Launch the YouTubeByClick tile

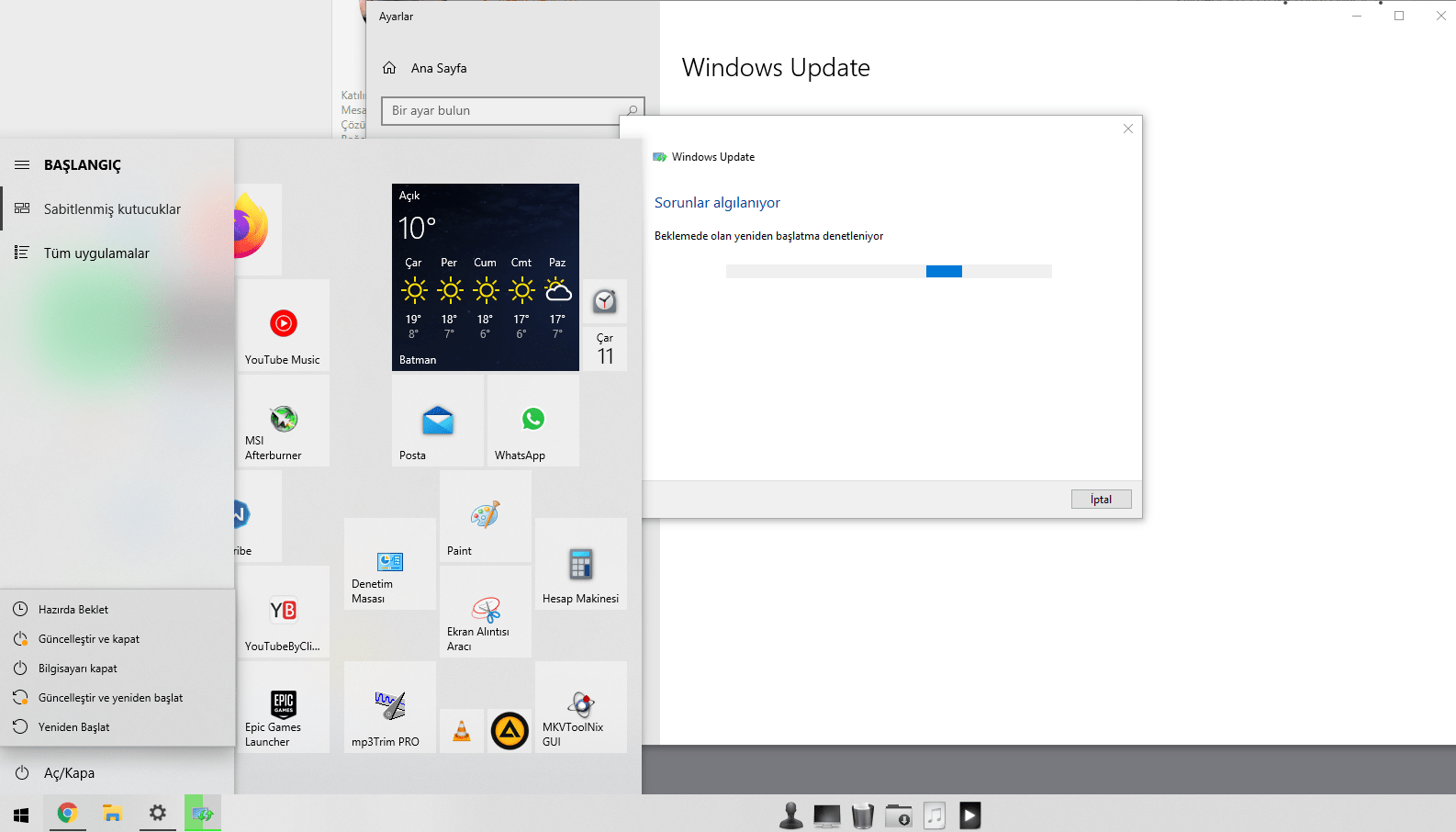pos(283,612)
